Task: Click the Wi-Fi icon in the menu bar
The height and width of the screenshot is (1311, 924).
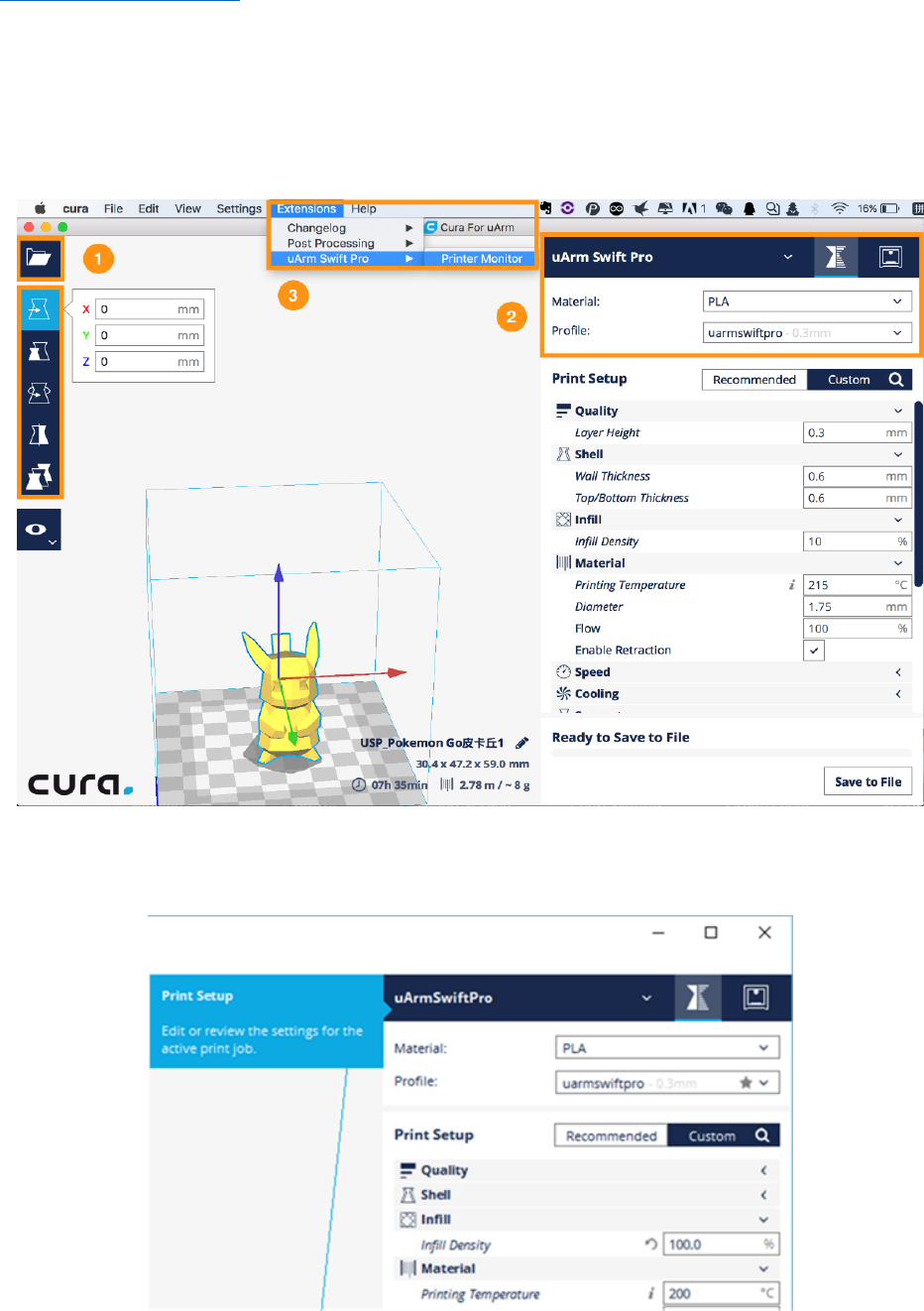Action: click(x=840, y=208)
